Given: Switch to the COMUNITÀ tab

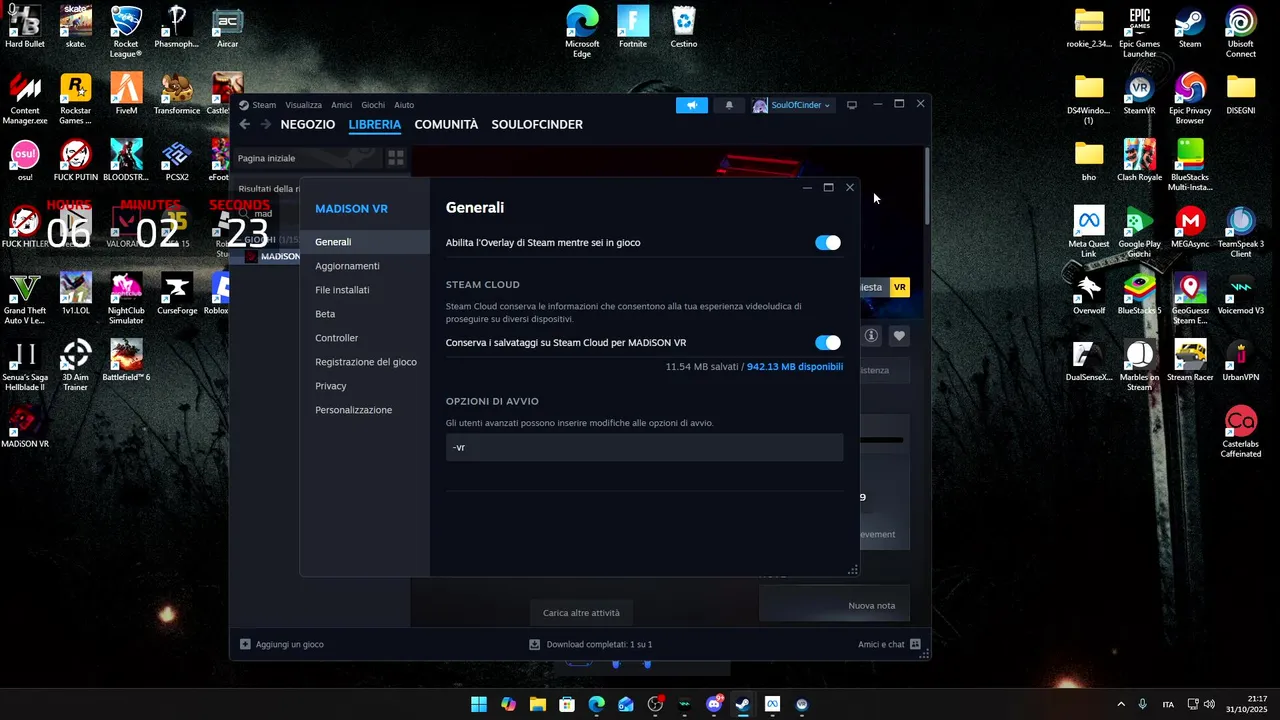Looking at the screenshot, I should coord(446,125).
